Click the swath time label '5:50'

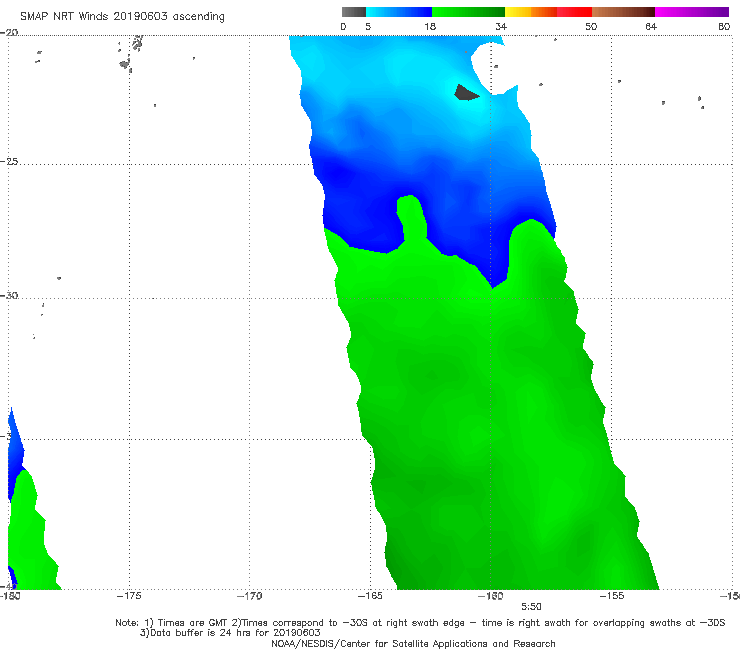531,607
